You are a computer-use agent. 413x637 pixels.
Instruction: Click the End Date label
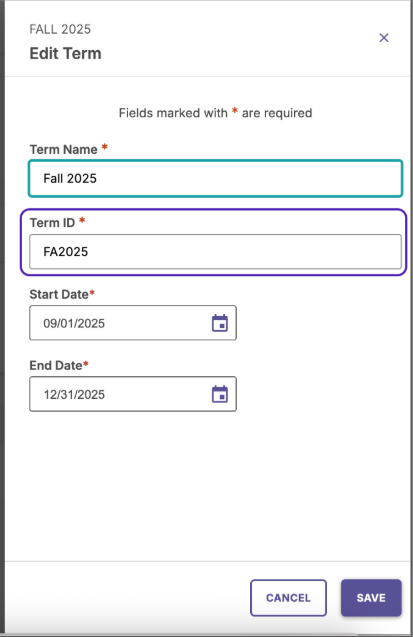[x=56, y=365]
